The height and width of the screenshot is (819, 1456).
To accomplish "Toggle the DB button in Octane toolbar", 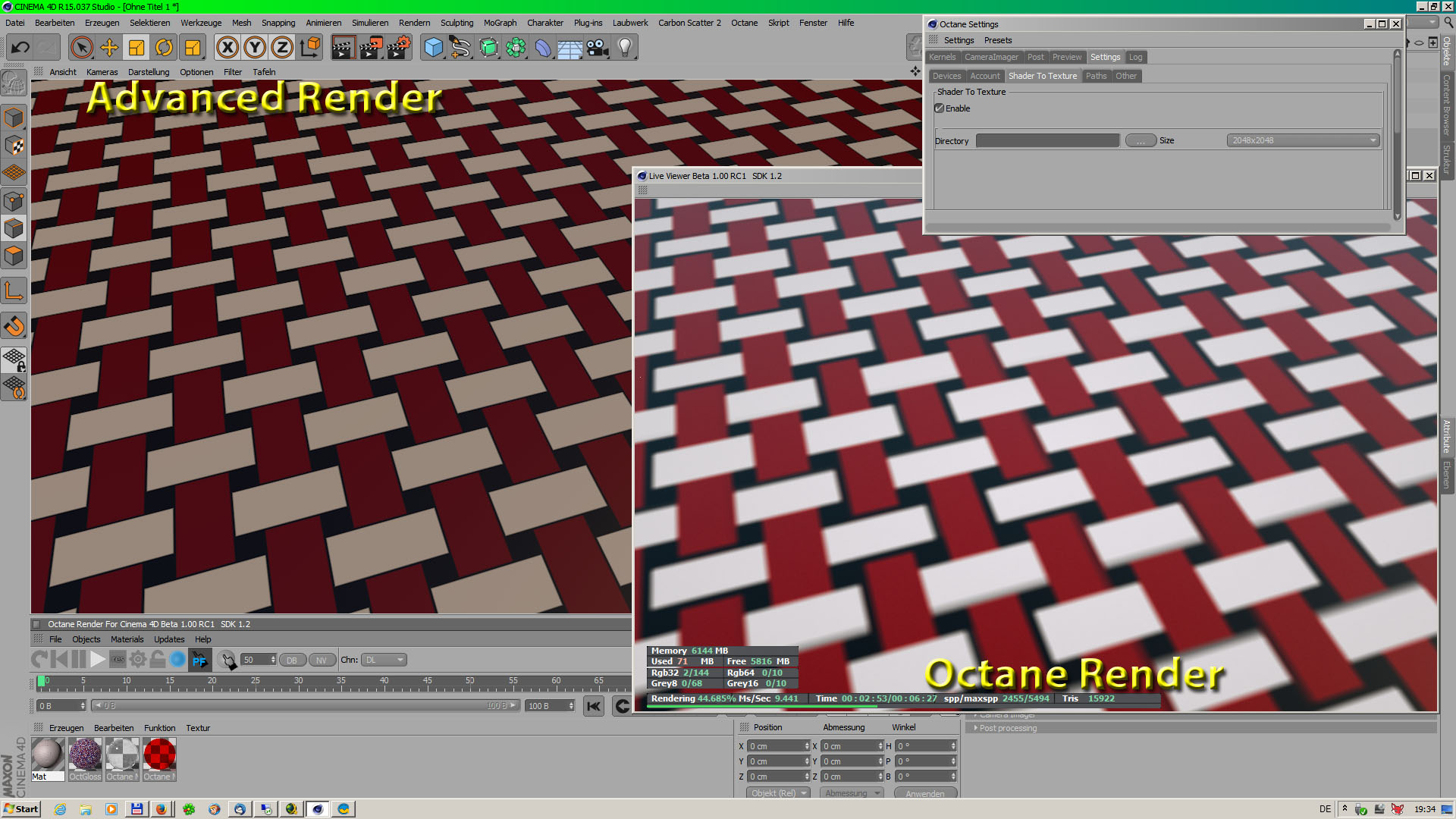I will point(292,661).
